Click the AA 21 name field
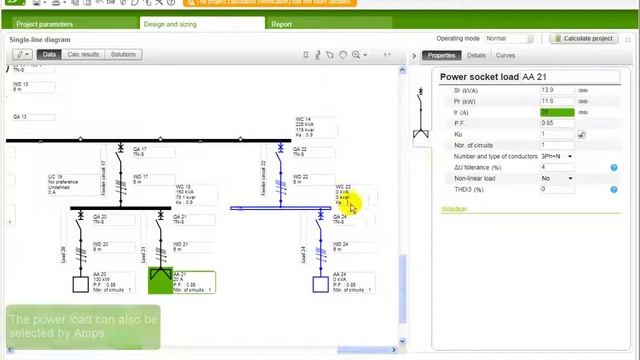 point(570,77)
